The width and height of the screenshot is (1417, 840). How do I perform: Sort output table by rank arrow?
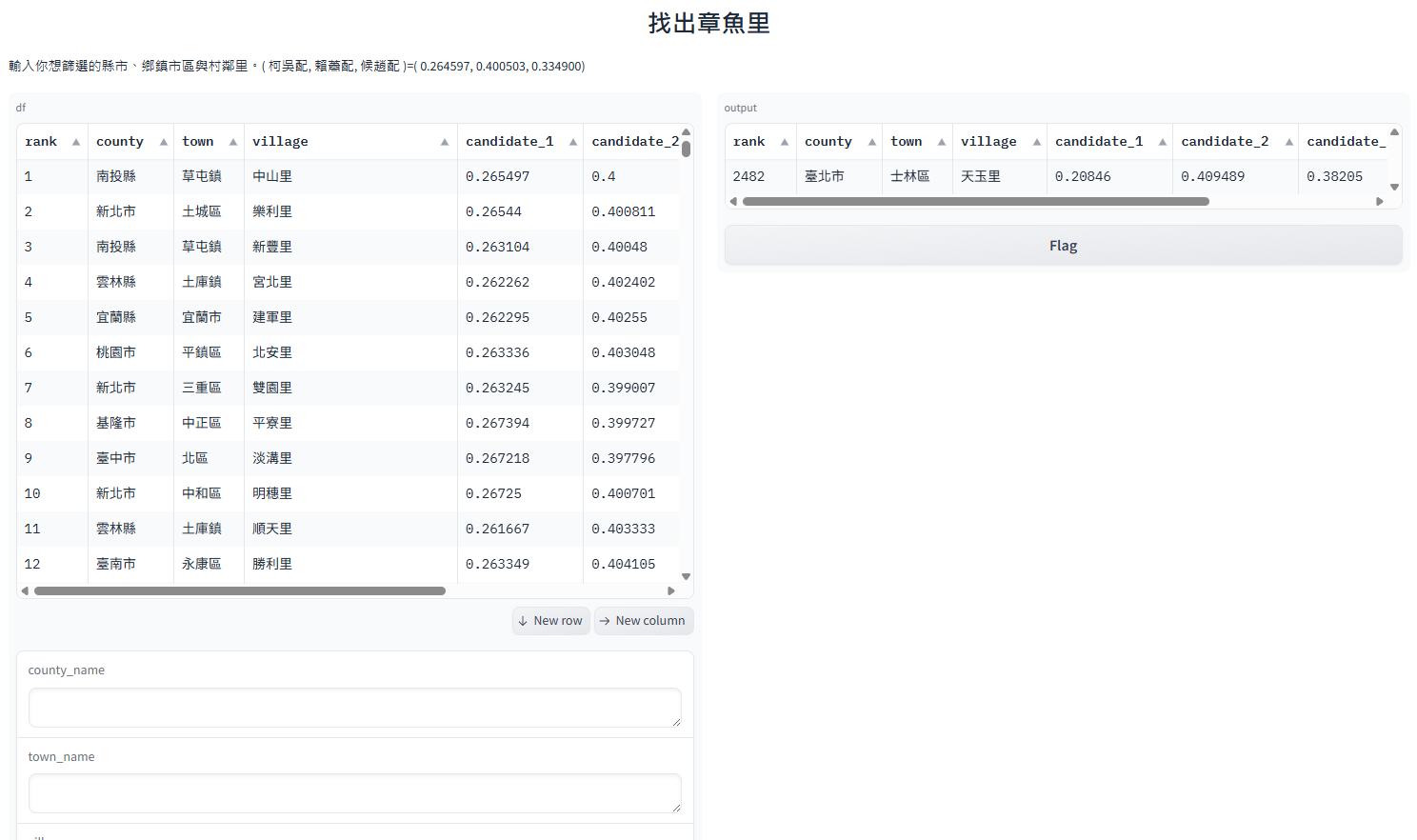785,142
